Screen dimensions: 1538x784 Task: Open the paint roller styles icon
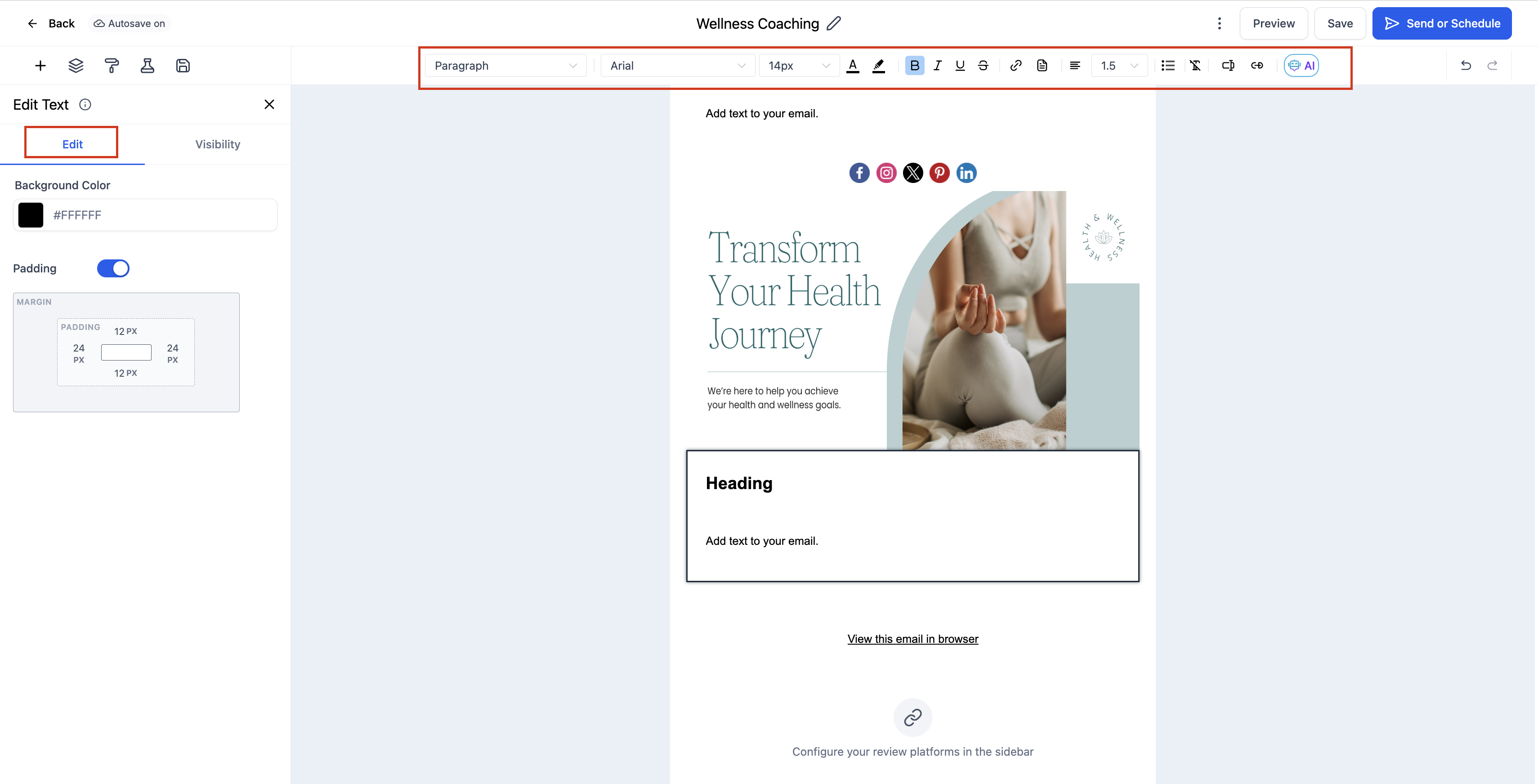pos(112,66)
